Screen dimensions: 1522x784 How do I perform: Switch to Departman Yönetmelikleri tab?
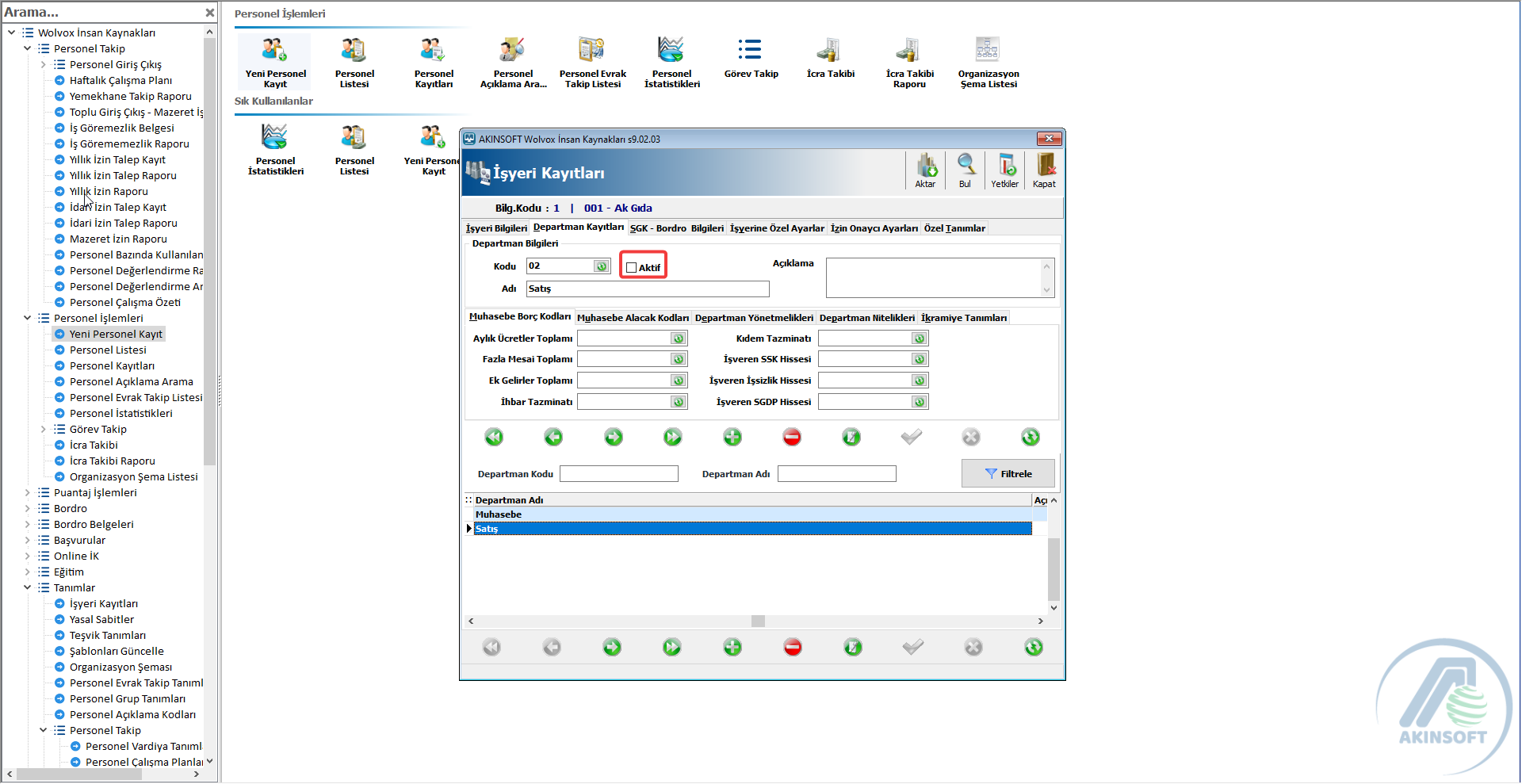tap(754, 318)
